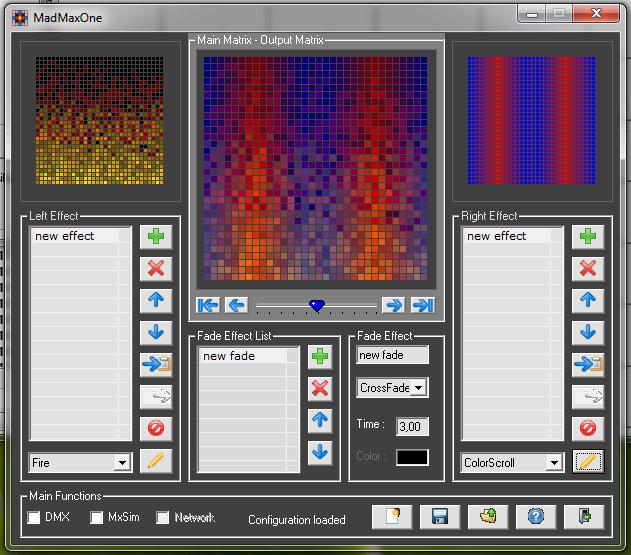The height and width of the screenshot is (555, 631).
Task: Delete the selected right effect with red X
Action: 587,268
